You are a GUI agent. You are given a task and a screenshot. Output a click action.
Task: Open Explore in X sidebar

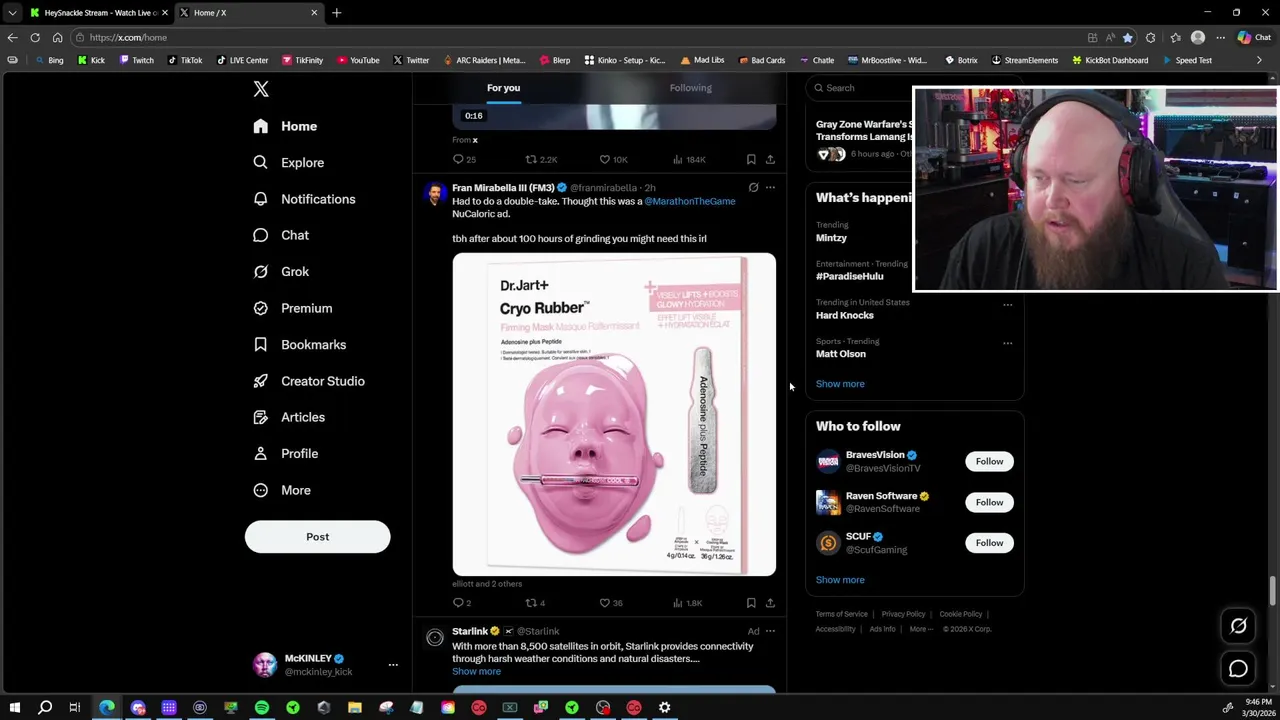click(x=289, y=162)
